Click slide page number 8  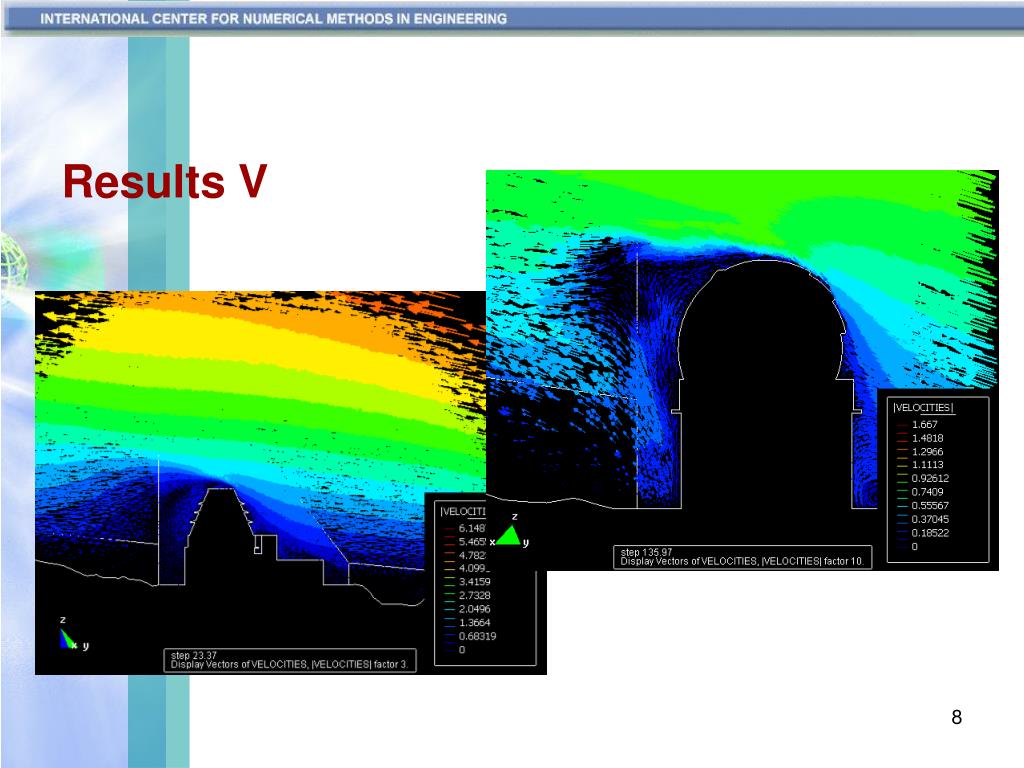pyautogui.click(x=957, y=717)
